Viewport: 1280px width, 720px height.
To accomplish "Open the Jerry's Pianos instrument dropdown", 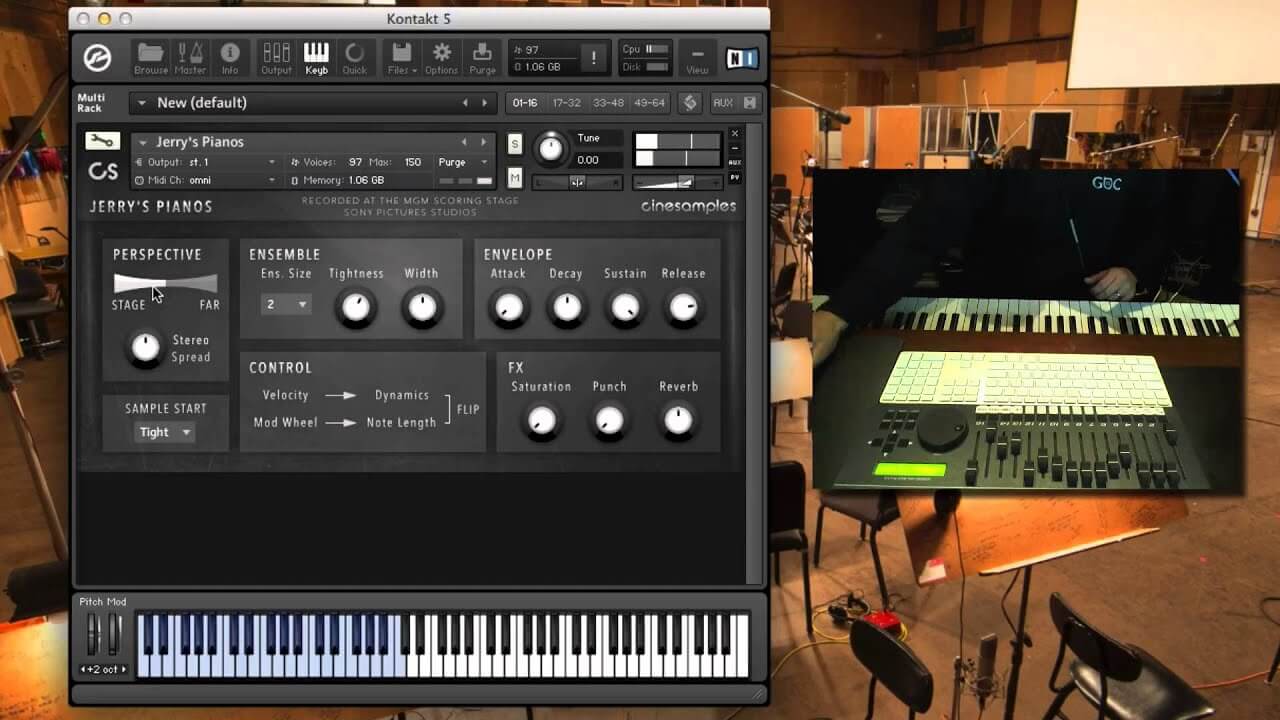I will tap(143, 142).
